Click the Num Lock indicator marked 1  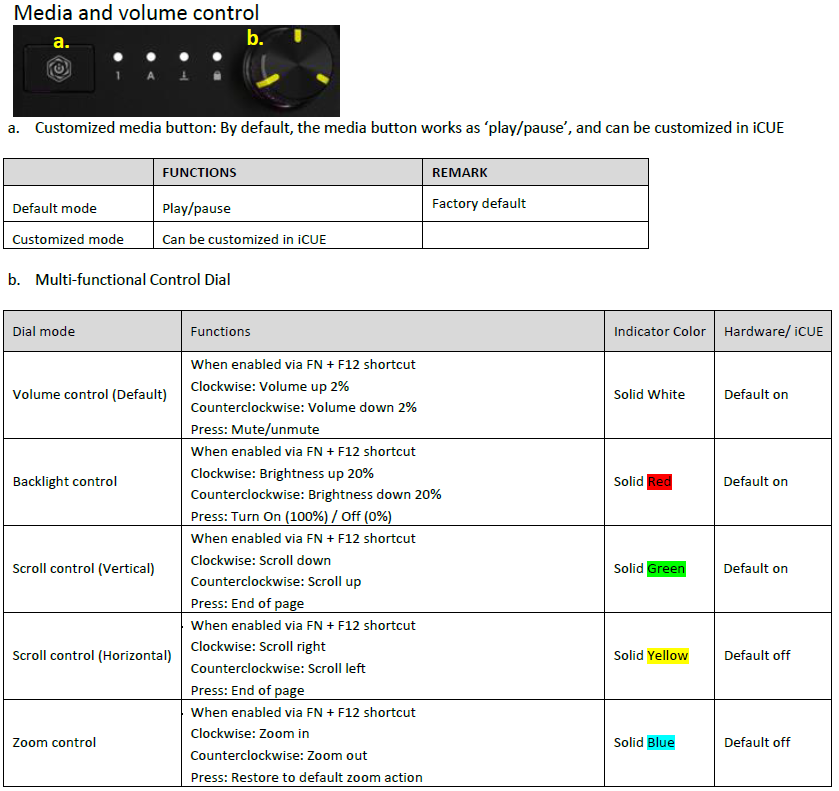click(x=118, y=66)
